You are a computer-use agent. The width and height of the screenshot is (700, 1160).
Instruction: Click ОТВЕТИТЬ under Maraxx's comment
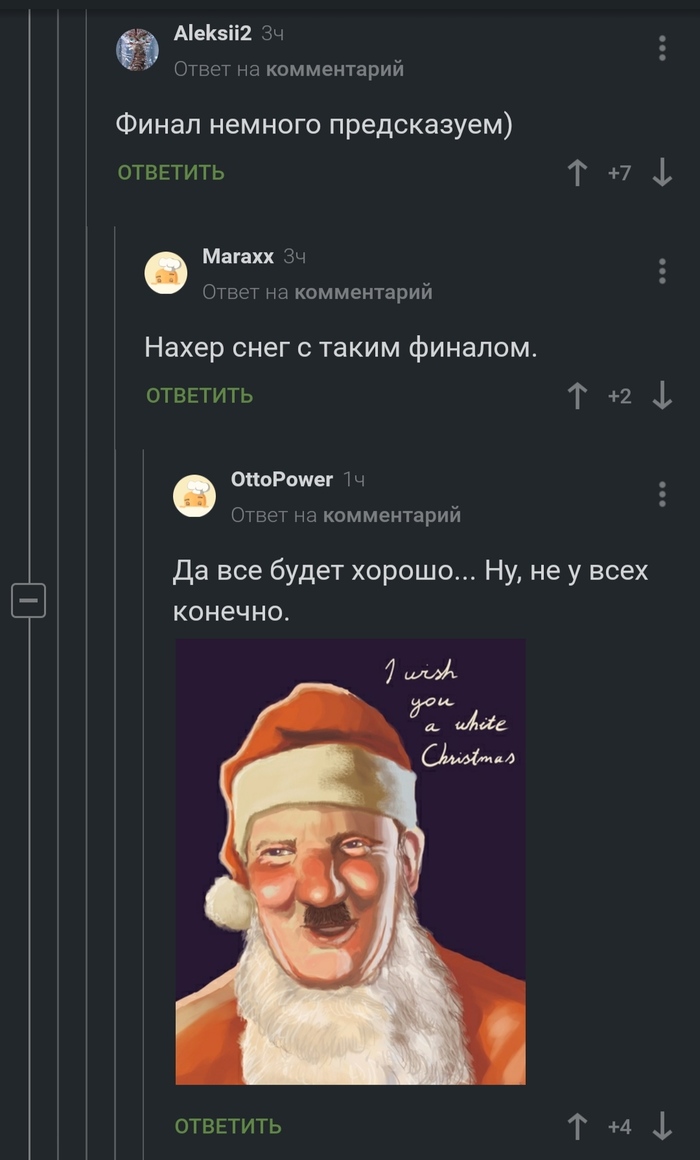click(x=200, y=396)
